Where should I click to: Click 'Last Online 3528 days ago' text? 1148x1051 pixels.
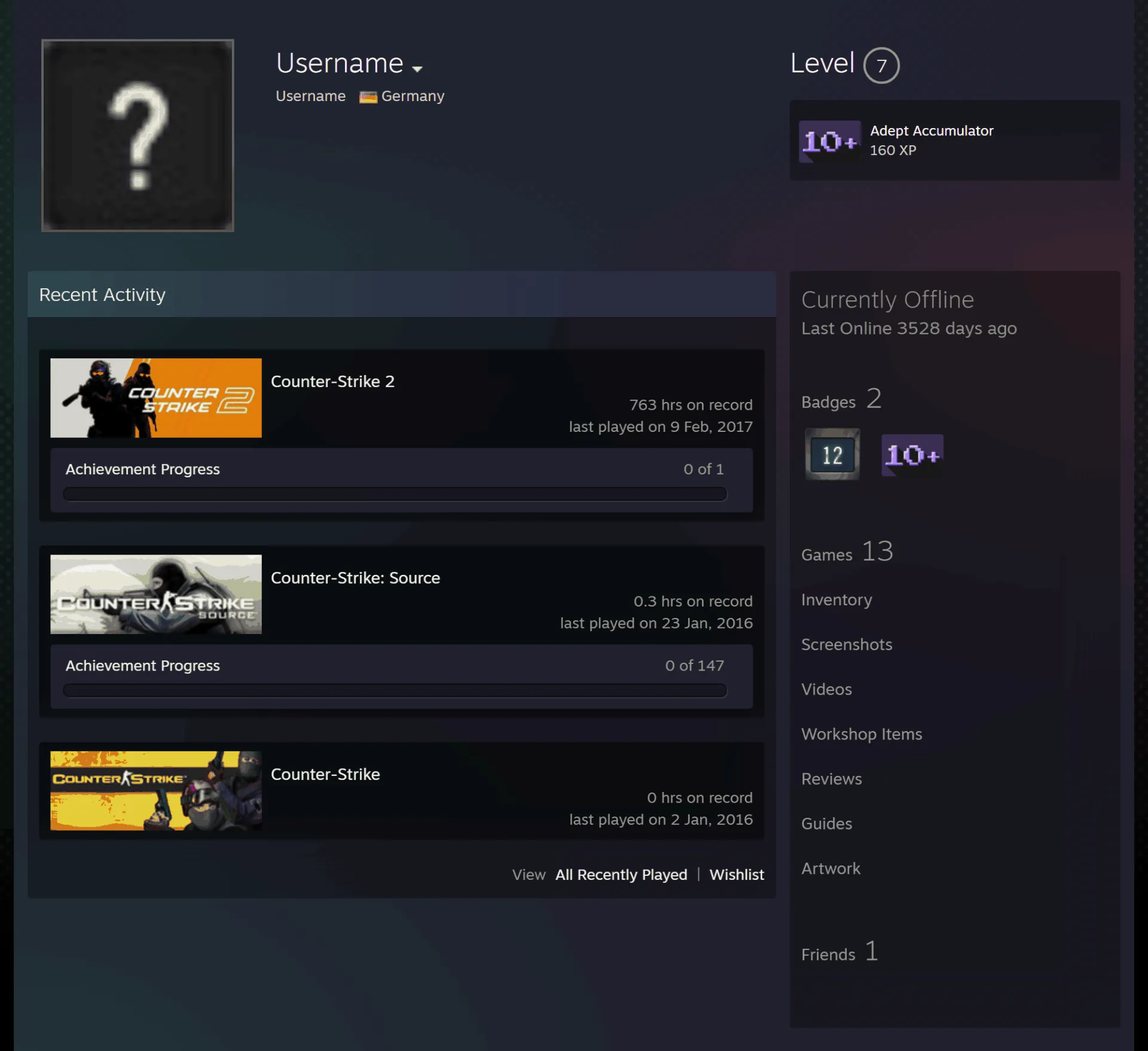[909, 328]
